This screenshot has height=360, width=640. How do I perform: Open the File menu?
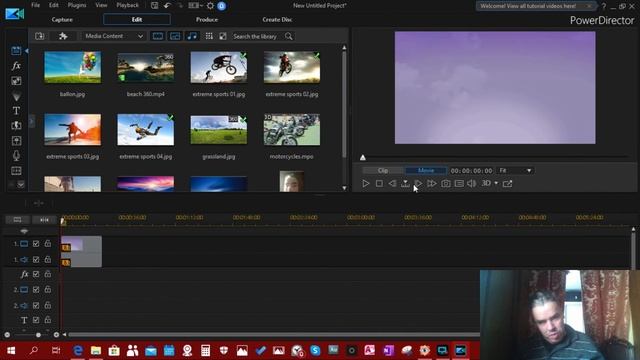tap(36, 5)
